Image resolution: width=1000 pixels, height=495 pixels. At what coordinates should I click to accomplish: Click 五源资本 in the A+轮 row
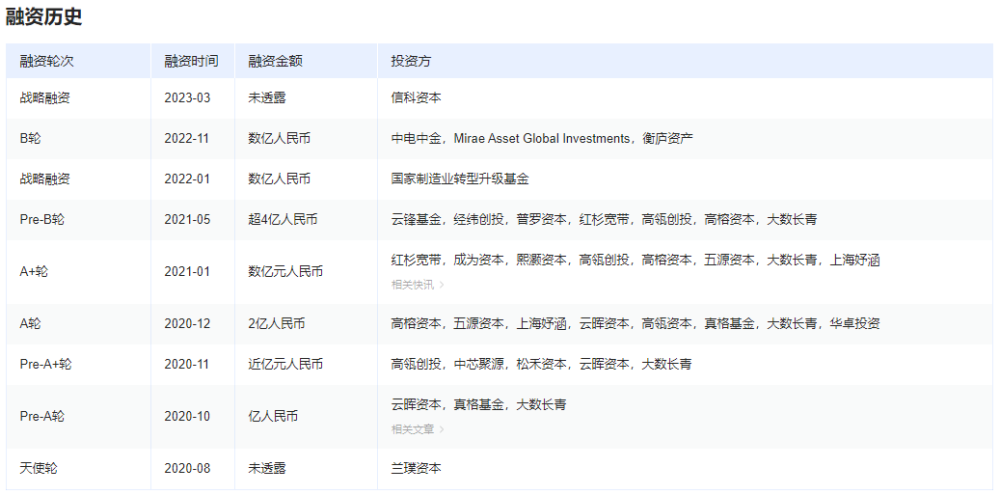[729, 260]
